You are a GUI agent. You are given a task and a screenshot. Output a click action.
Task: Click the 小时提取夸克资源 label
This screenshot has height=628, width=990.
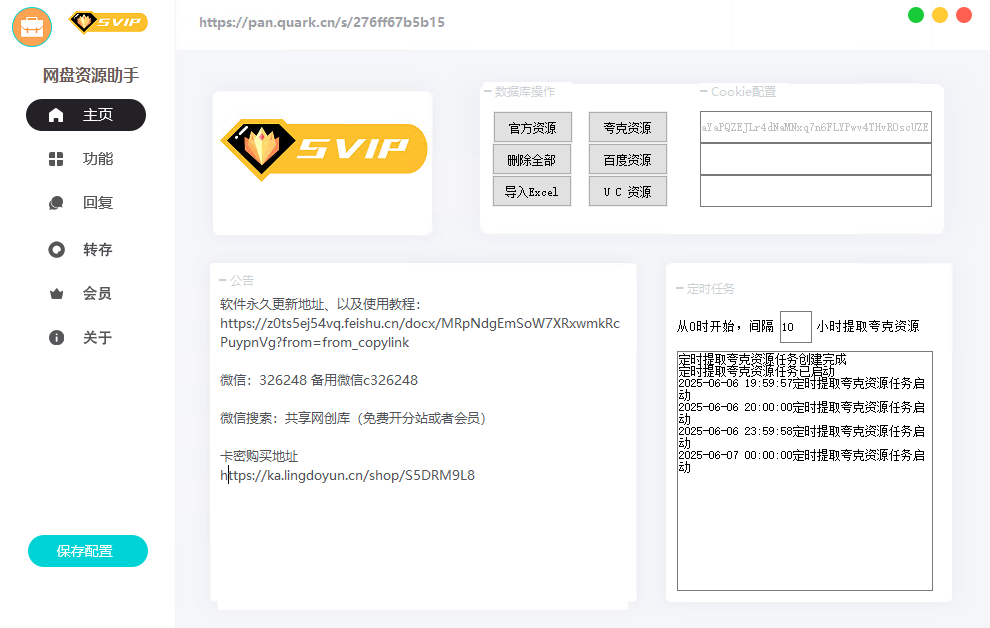[x=868, y=326]
